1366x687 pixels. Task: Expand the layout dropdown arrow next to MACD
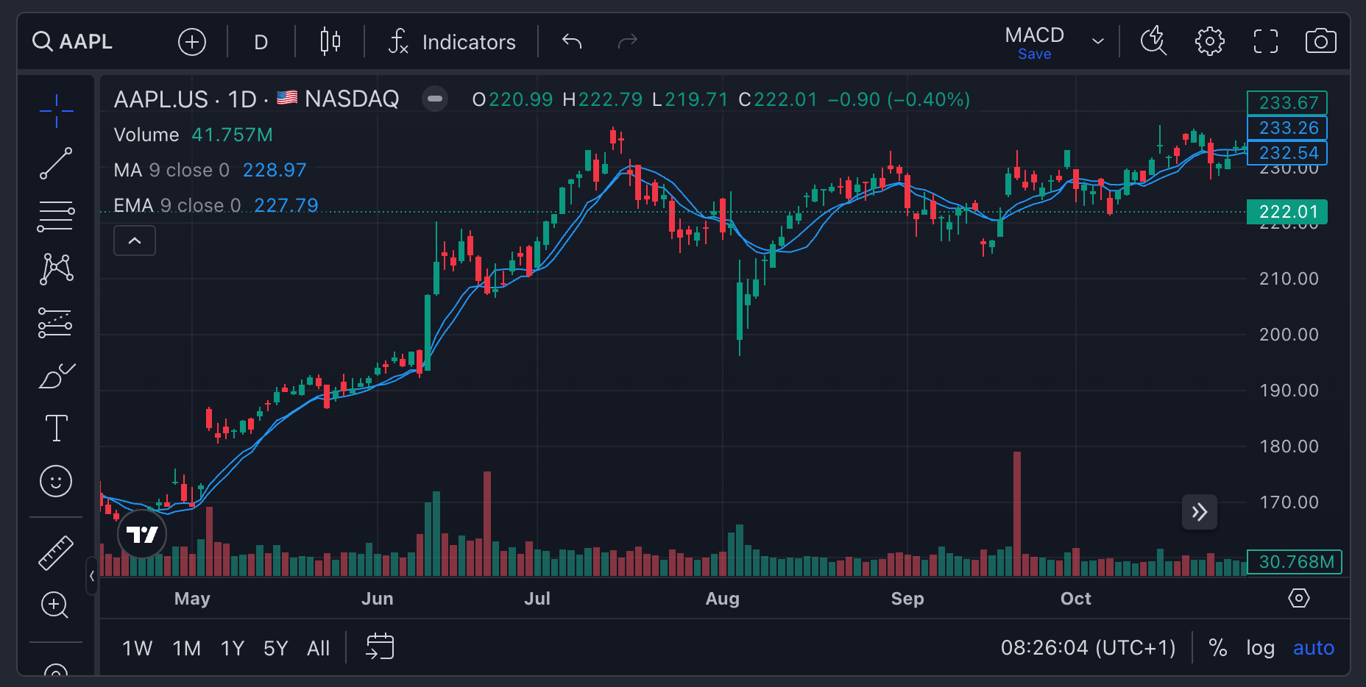(x=1098, y=42)
